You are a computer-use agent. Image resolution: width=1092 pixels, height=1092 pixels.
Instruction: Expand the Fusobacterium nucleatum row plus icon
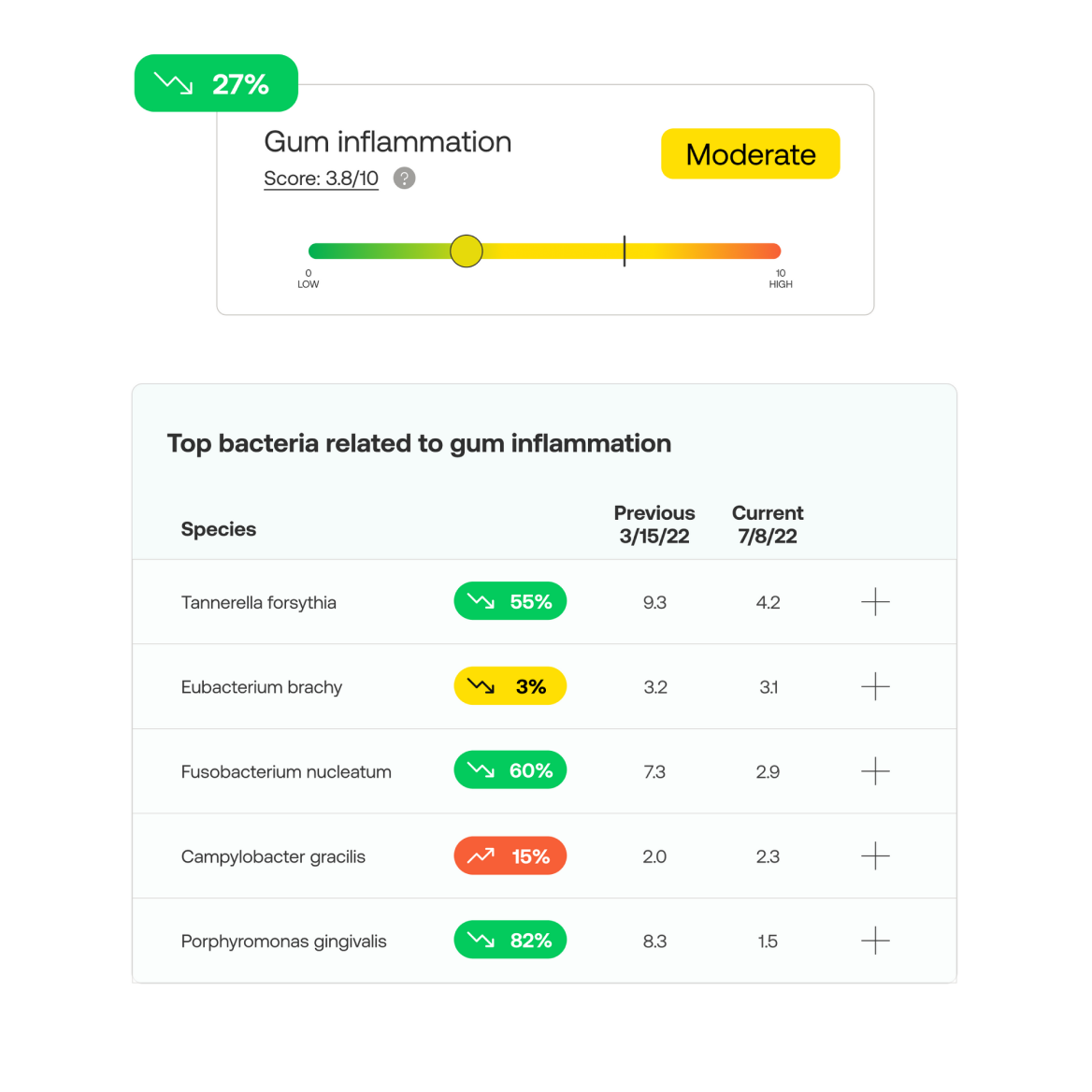click(x=875, y=771)
